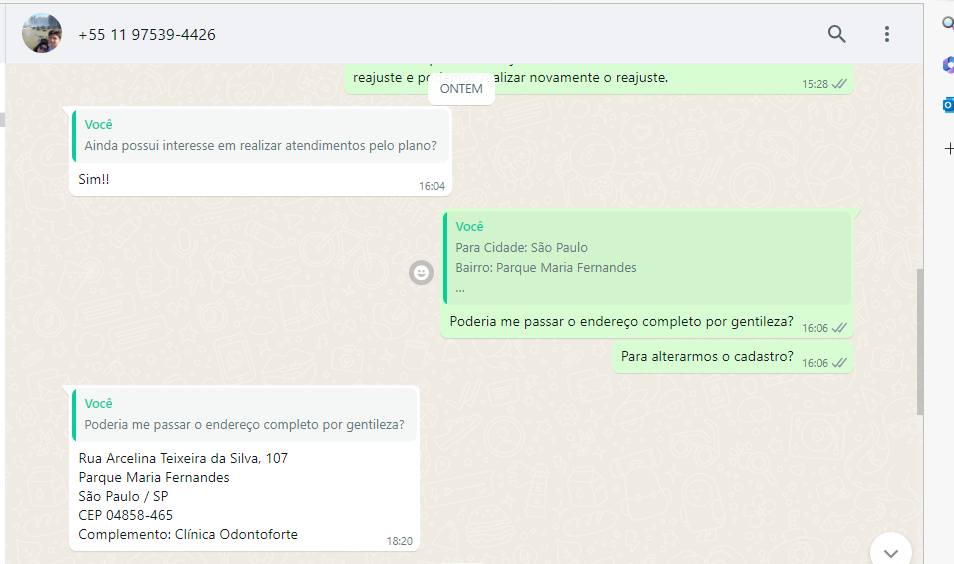Click the timestamp 16:04
Viewport: 954px width, 564px height.
(x=431, y=186)
